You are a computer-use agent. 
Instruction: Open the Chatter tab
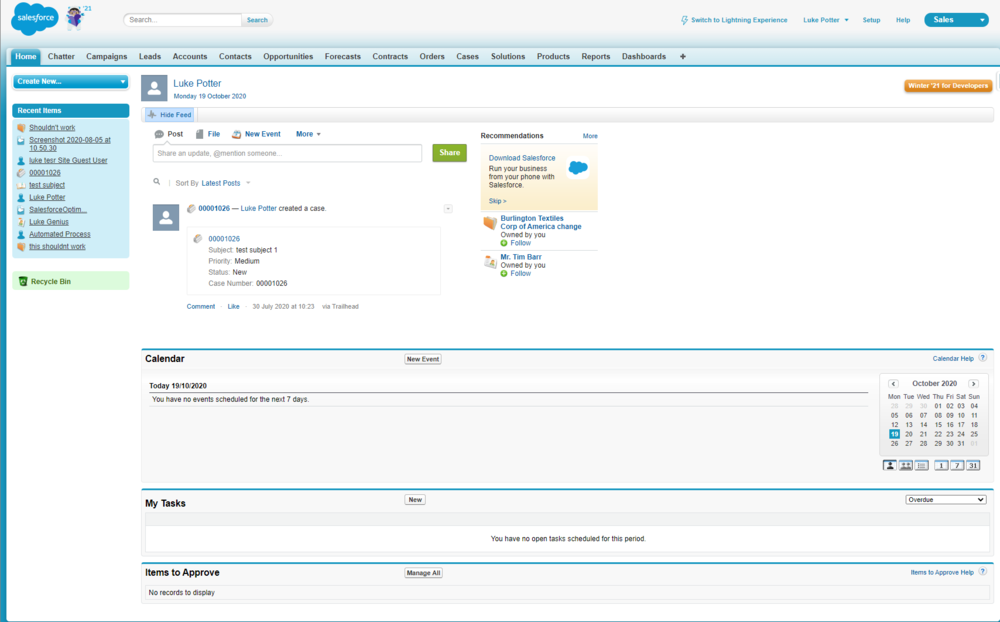(x=61, y=56)
